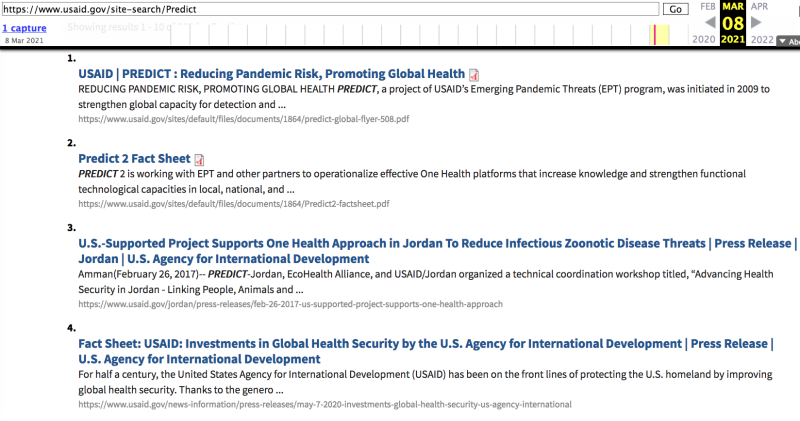Click PDF icon beside PREDICT Reducing Pandemic Risk
Viewport: 800px width, 421px height.
(474, 75)
